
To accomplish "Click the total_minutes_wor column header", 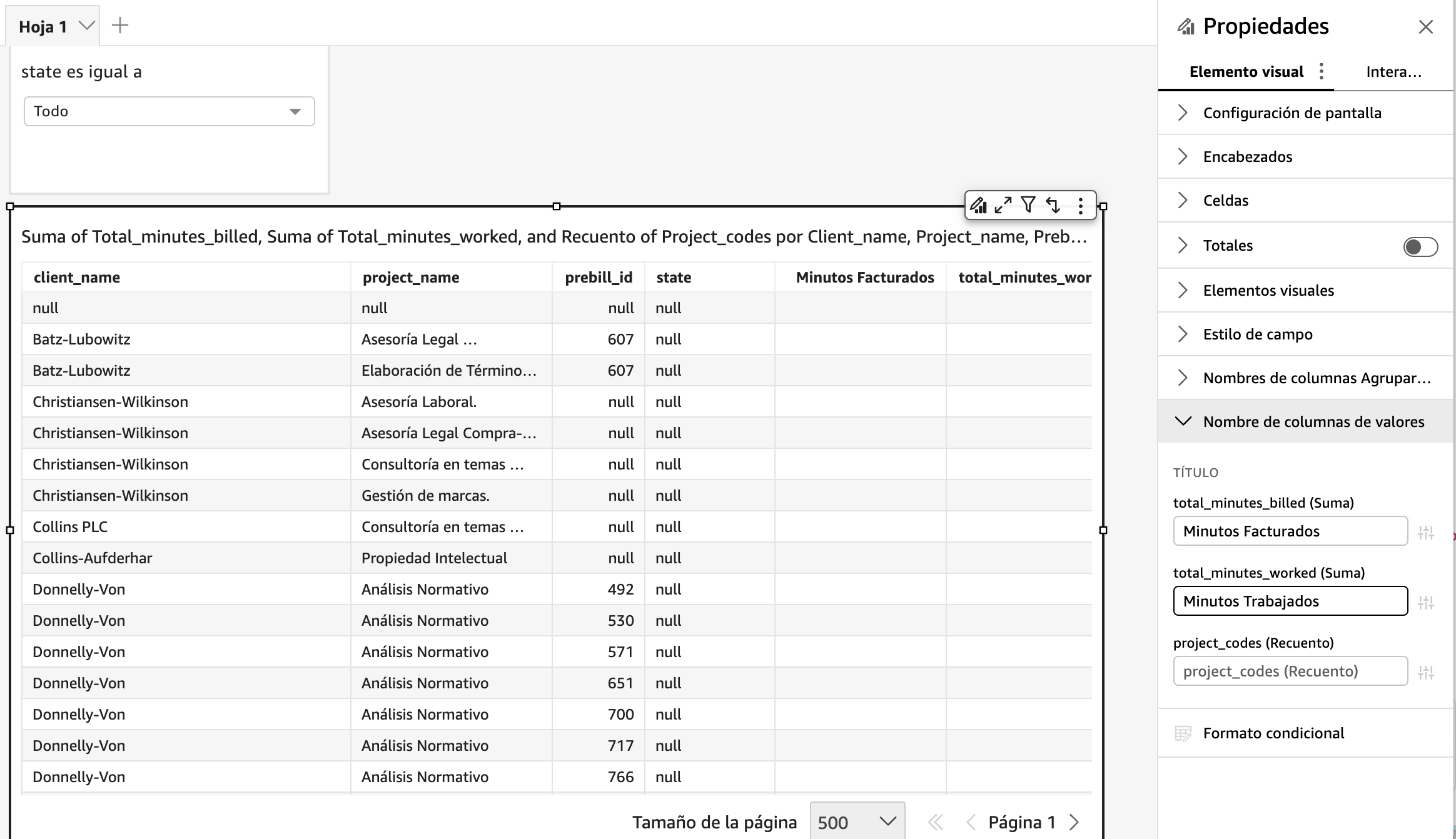I will 1019,278.
